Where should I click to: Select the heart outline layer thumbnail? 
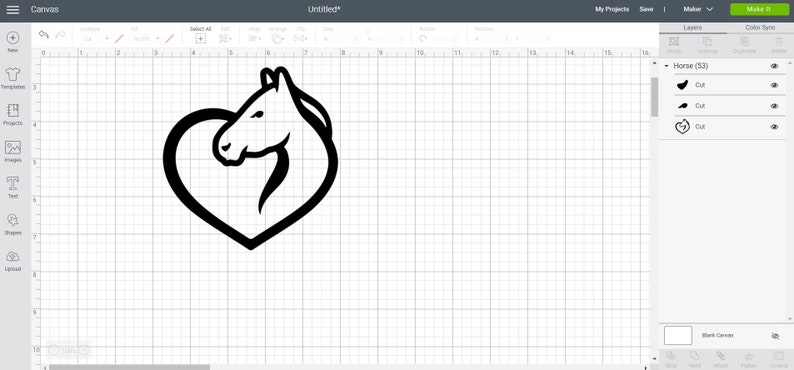[683, 127]
